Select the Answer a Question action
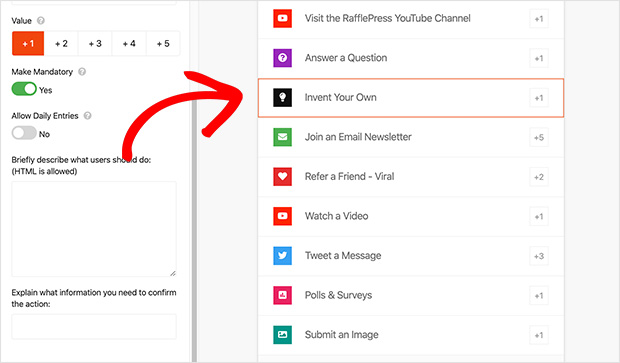620x363 pixels. (411, 58)
